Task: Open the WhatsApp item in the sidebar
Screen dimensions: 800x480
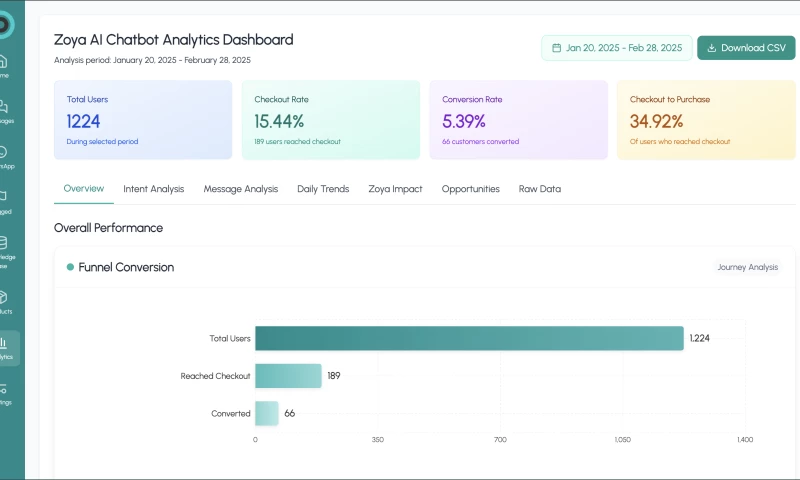Action: tap(5, 157)
